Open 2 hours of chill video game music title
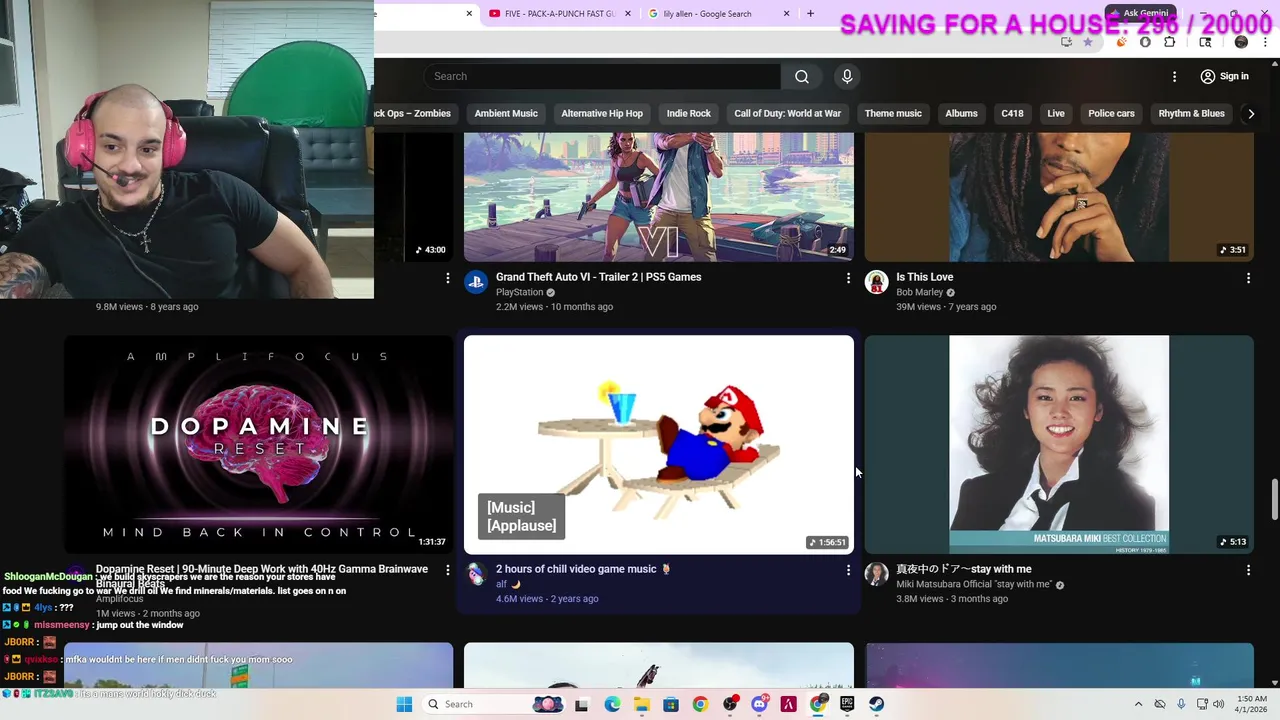 [583, 569]
